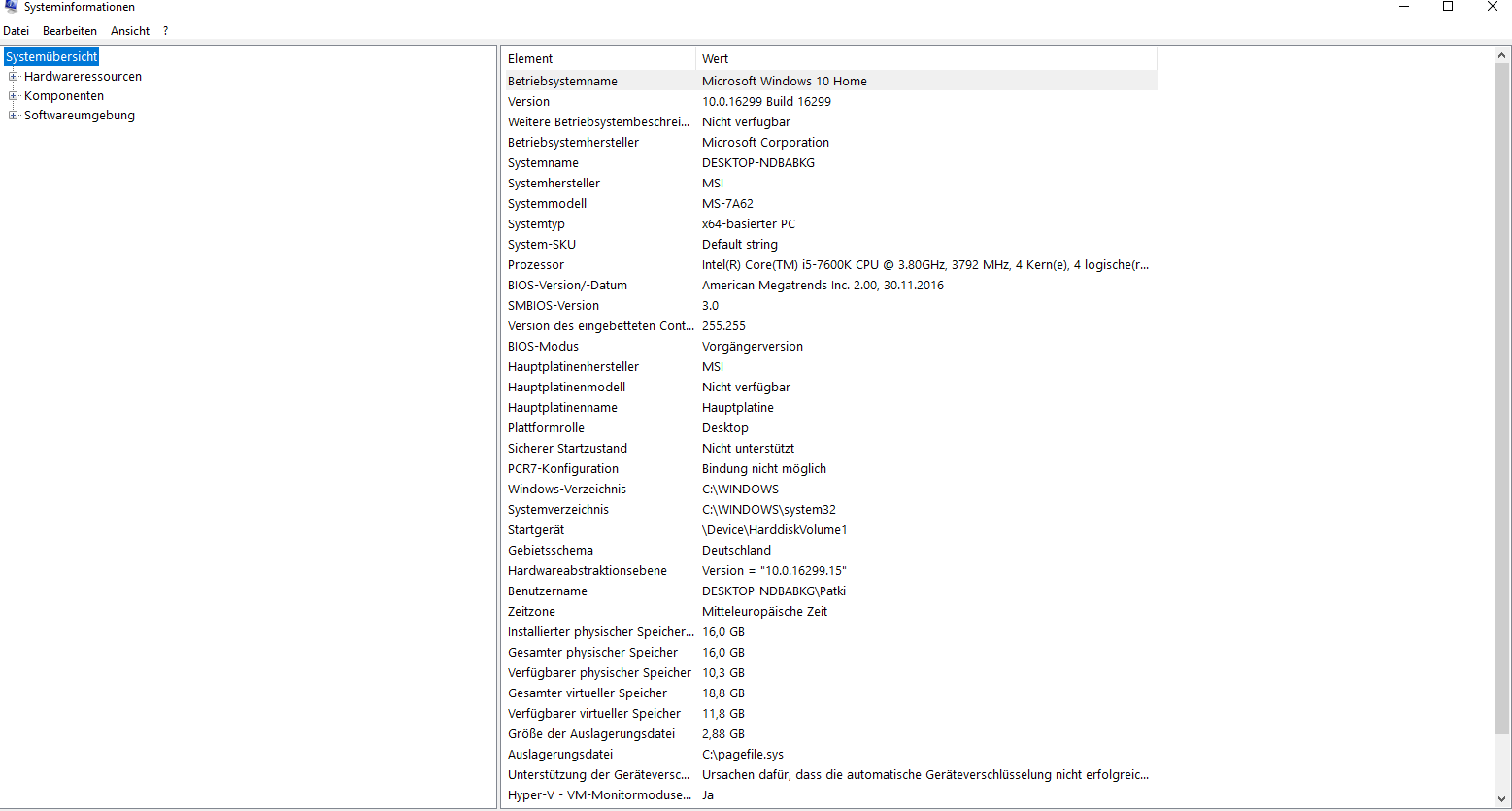
Task: Select the Prozessor row
Action: (829, 265)
